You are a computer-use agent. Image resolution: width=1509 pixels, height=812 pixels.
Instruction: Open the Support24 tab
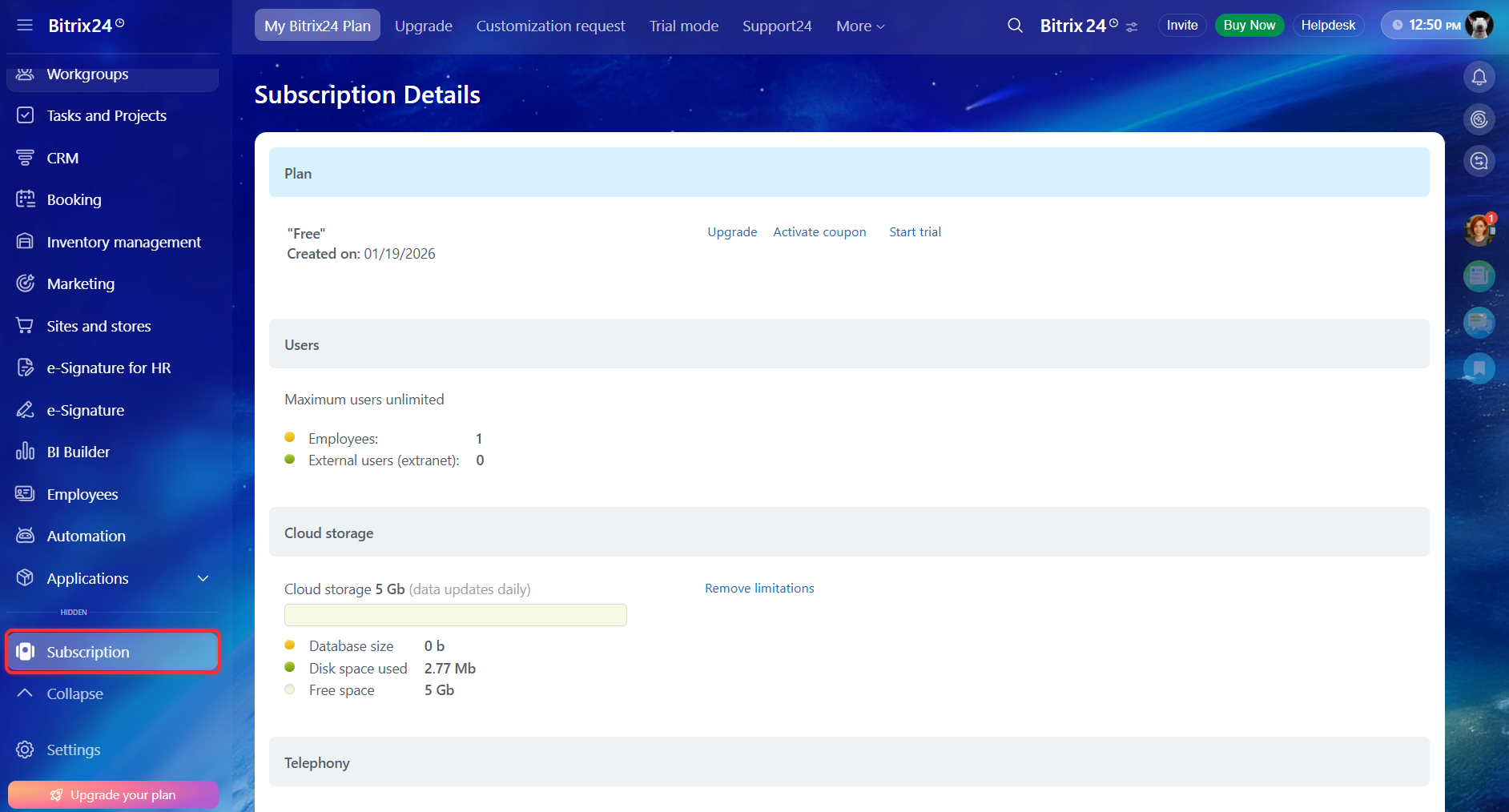pos(776,26)
